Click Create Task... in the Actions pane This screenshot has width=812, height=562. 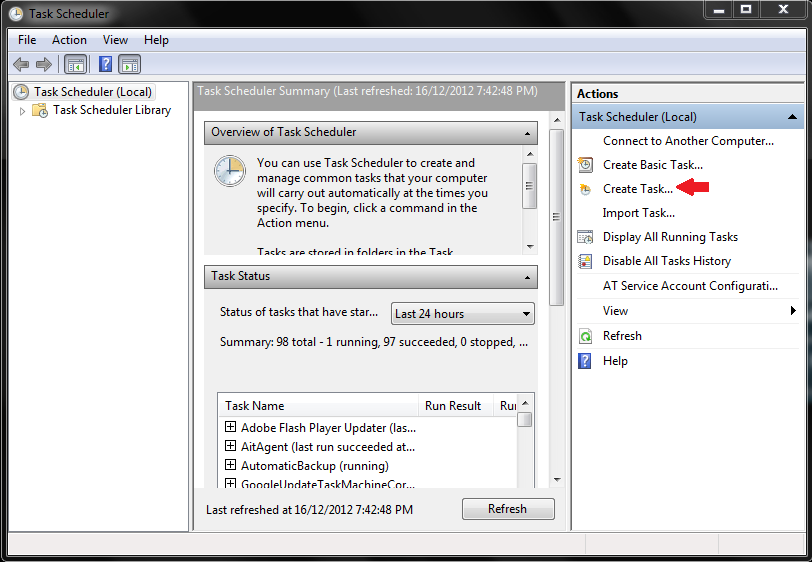[x=638, y=189]
